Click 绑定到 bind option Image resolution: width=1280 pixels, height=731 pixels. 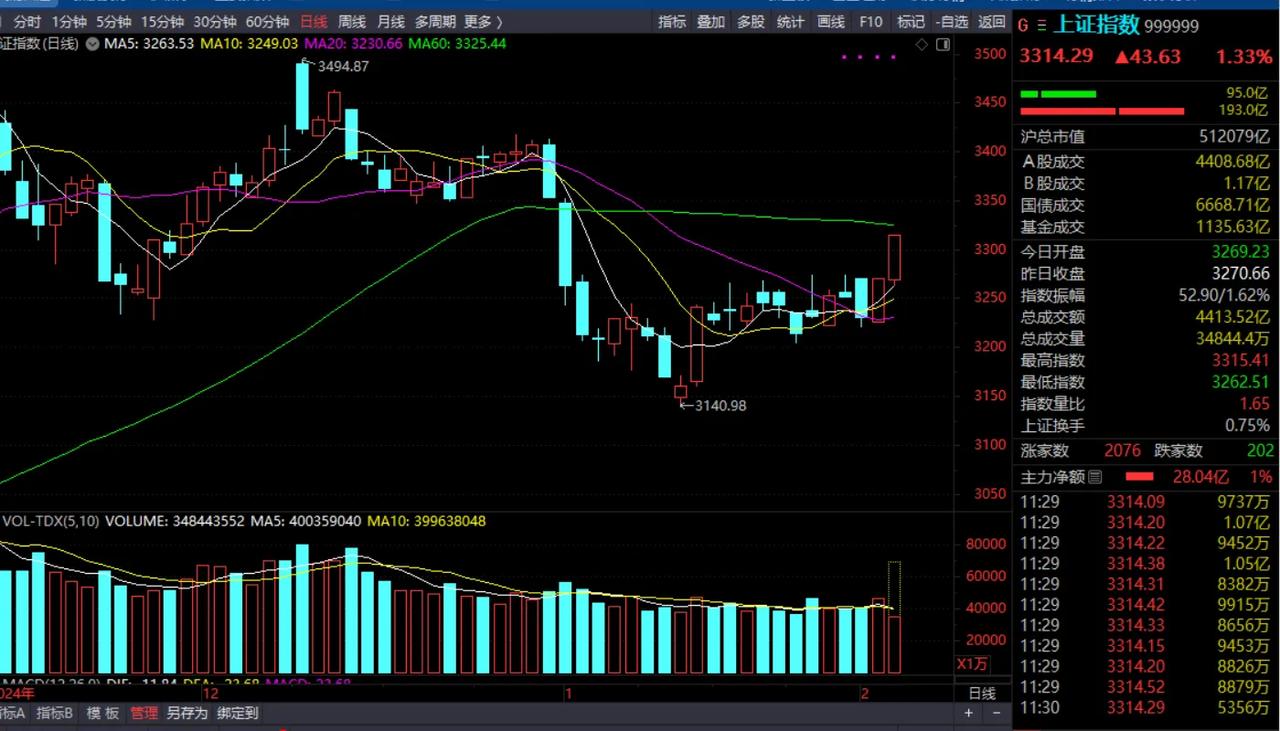[x=237, y=713]
